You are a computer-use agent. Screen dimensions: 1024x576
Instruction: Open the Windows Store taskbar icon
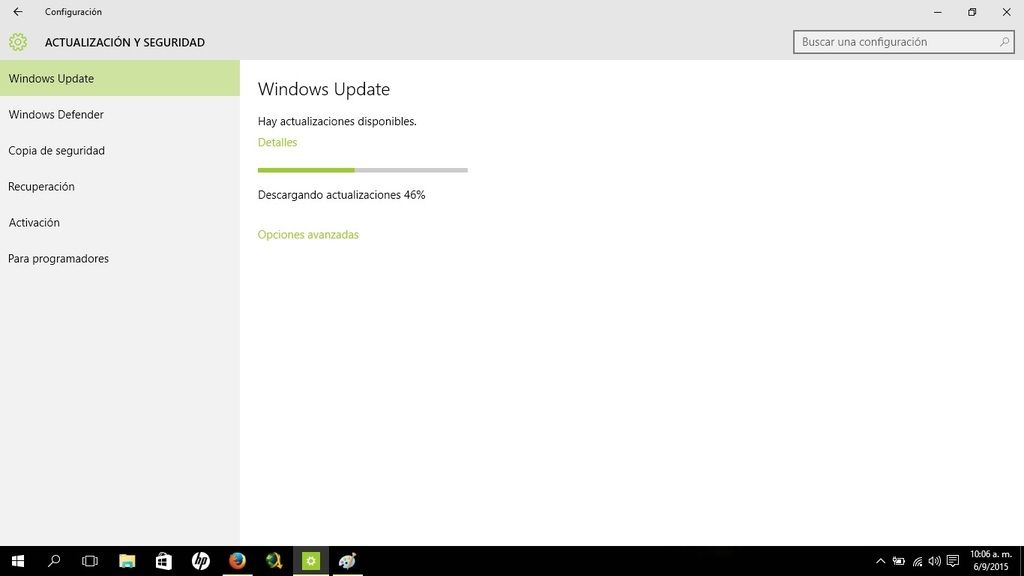pyautogui.click(x=164, y=561)
